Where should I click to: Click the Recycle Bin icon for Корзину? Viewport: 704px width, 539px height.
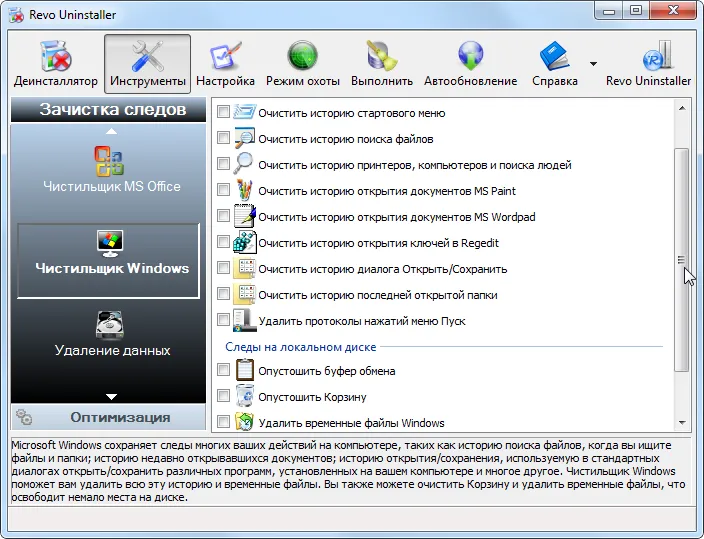tap(245, 396)
